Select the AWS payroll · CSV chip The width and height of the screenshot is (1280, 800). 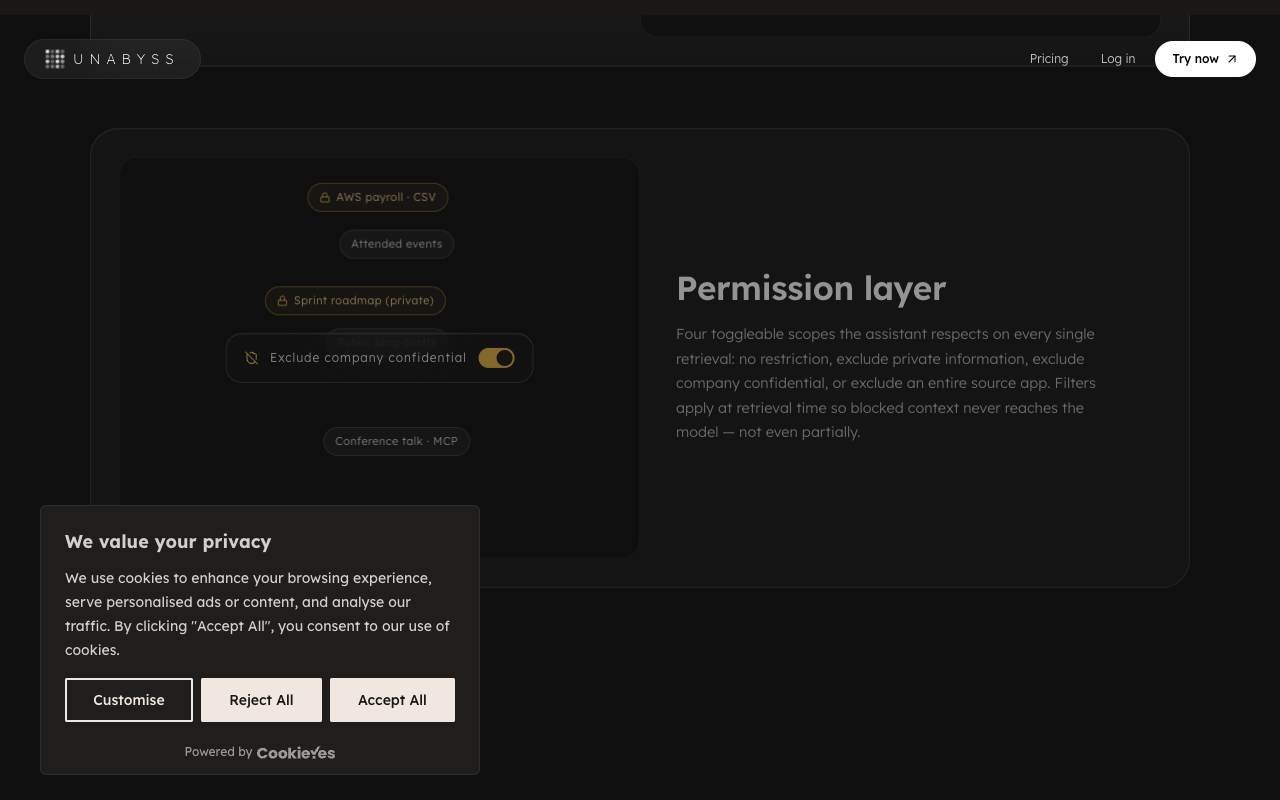tap(378, 198)
